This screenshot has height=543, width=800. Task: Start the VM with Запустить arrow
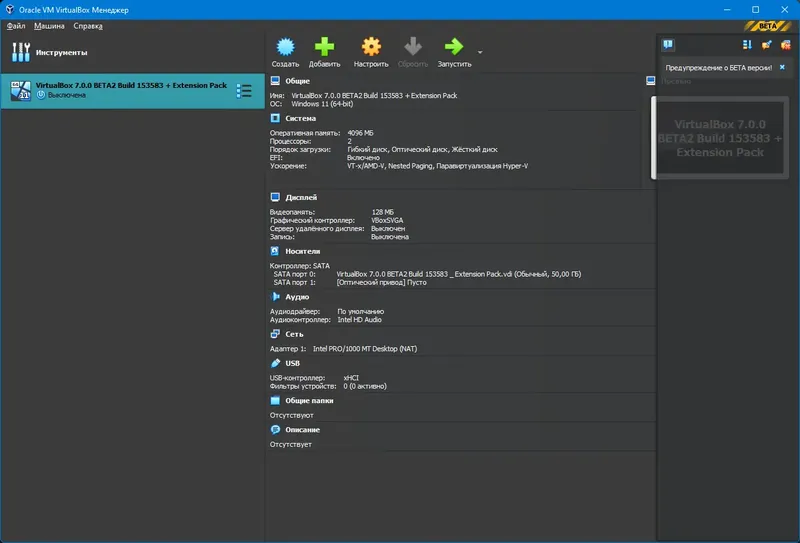[x=454, y=46]
